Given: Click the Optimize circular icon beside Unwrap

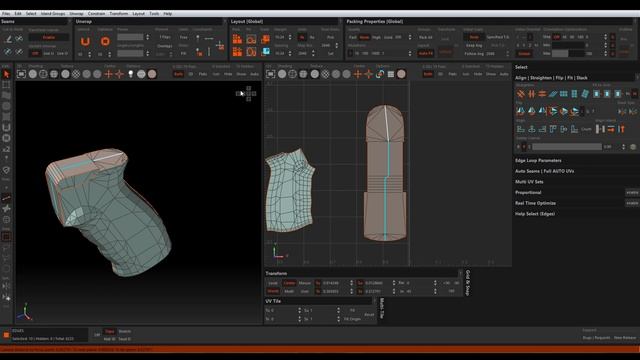Looking at the screenshot, I should pyautogui.click(x=105, y=41).
